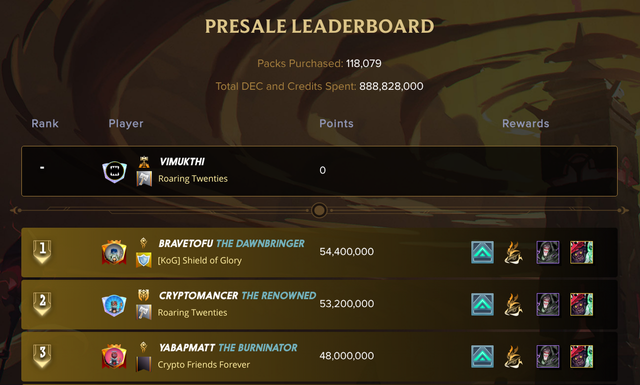Click the Points column header

(x=336, y=123)
